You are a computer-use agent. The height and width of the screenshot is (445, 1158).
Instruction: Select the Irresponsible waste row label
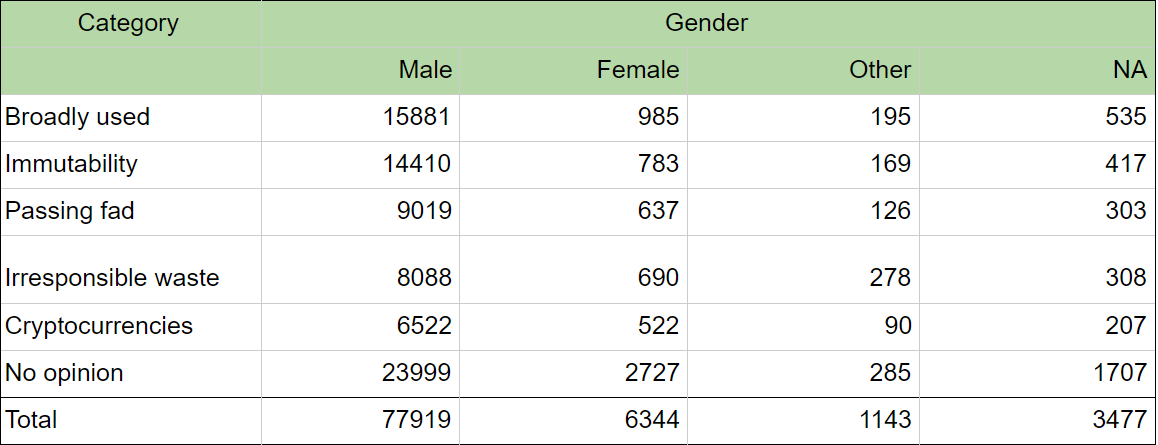[x=131, y=269]
